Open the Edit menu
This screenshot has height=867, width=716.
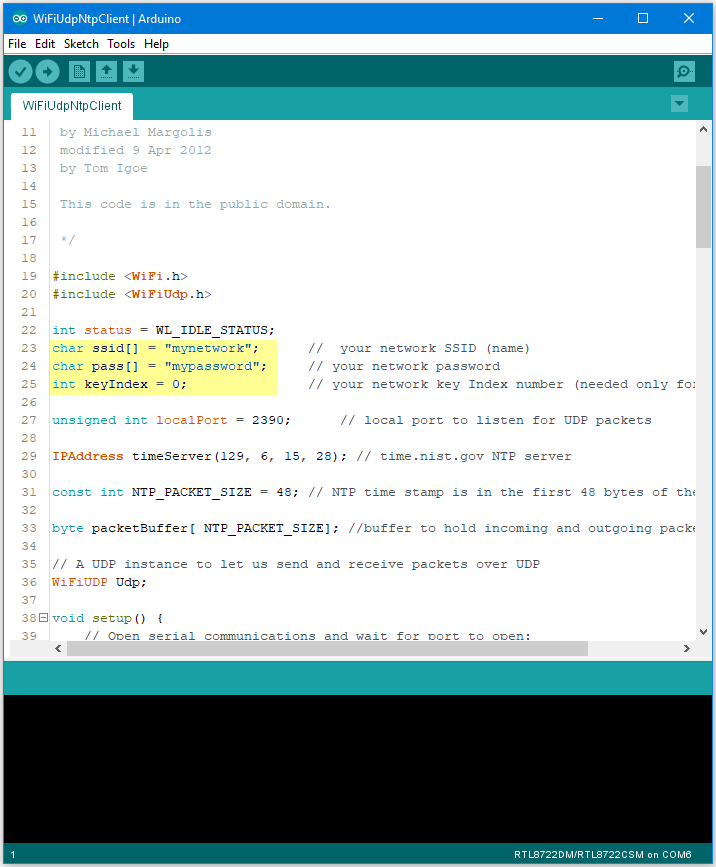pyautogui.click(x=45, y=44)
